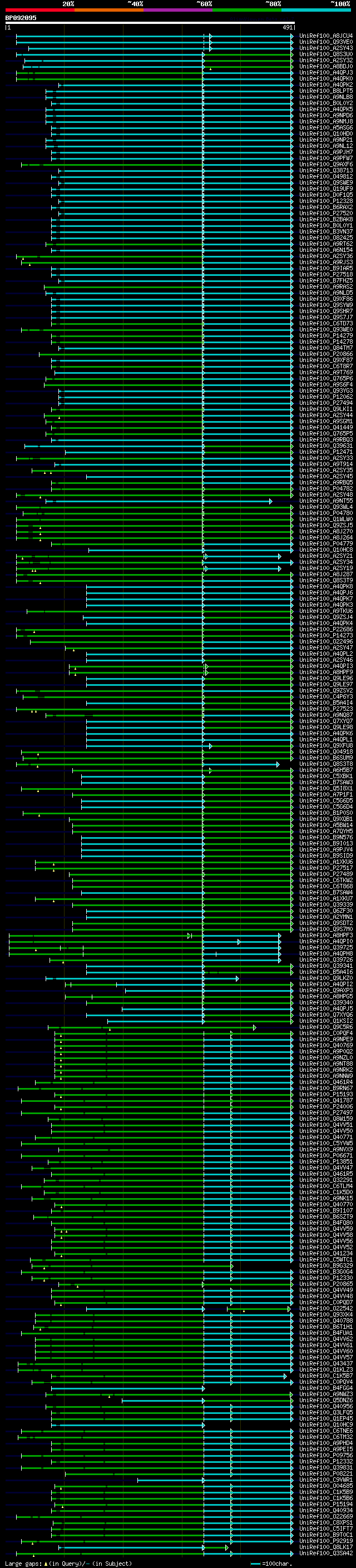Select the UniRef100_A6N154 label
Image resolution: width=356 pixels, height=1568 pixels.
[x=326, y=250]
